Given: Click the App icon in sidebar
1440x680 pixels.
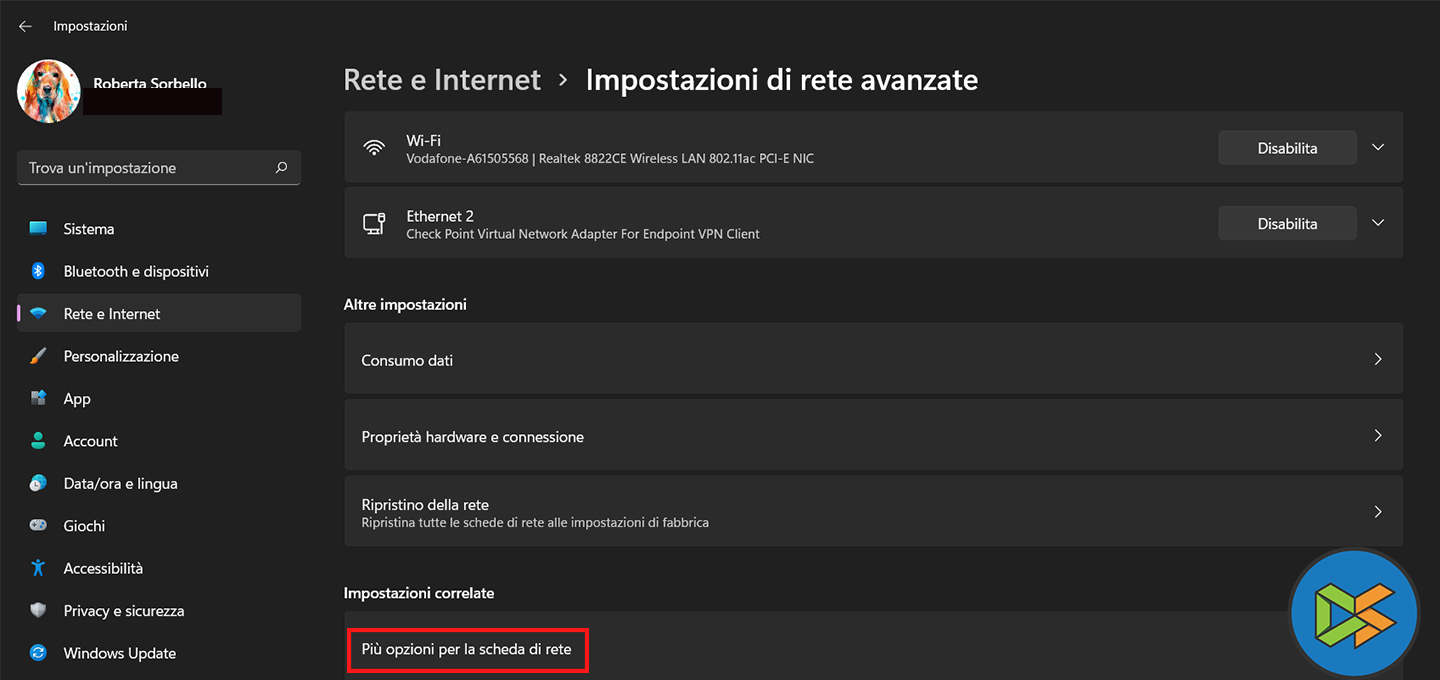Looking at the screenshot, I should click(x=38, y=398).
